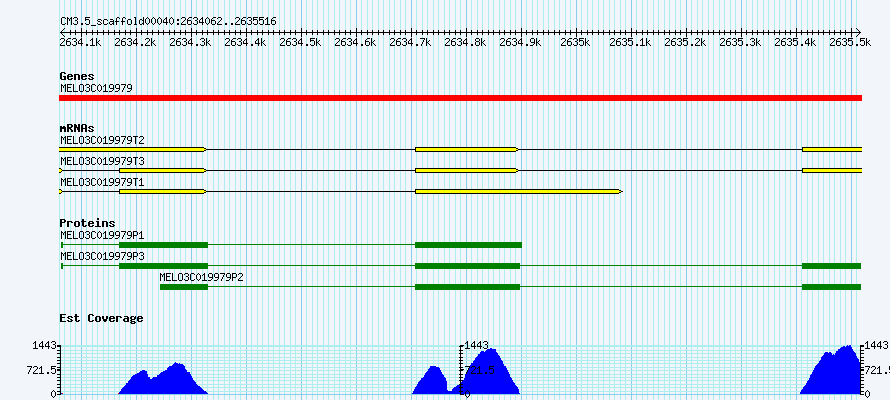This screenshot has width=890, height=400.
Task: Select the MELO3C019979 gene label
Action: (x=96, y=88)
